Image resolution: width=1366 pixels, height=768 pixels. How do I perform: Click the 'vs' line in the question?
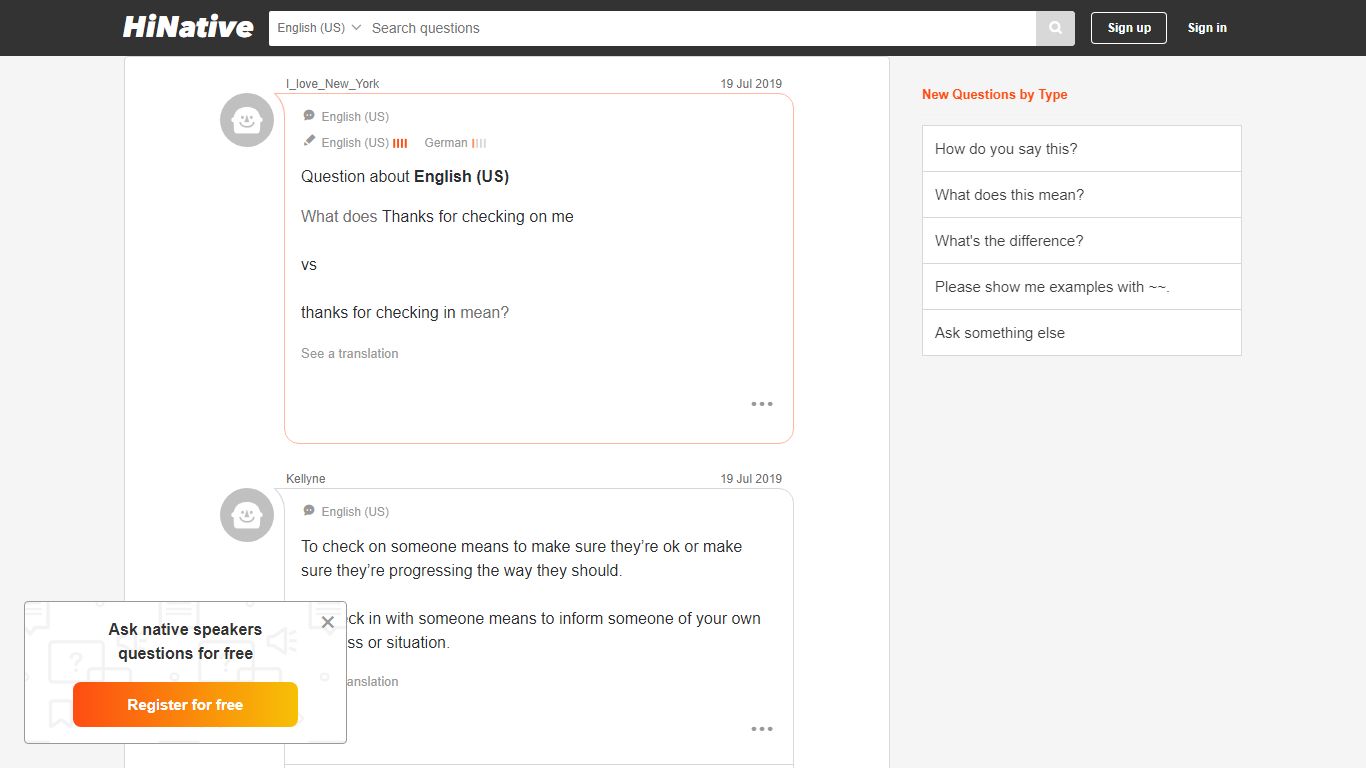click(x=309, y=264)
